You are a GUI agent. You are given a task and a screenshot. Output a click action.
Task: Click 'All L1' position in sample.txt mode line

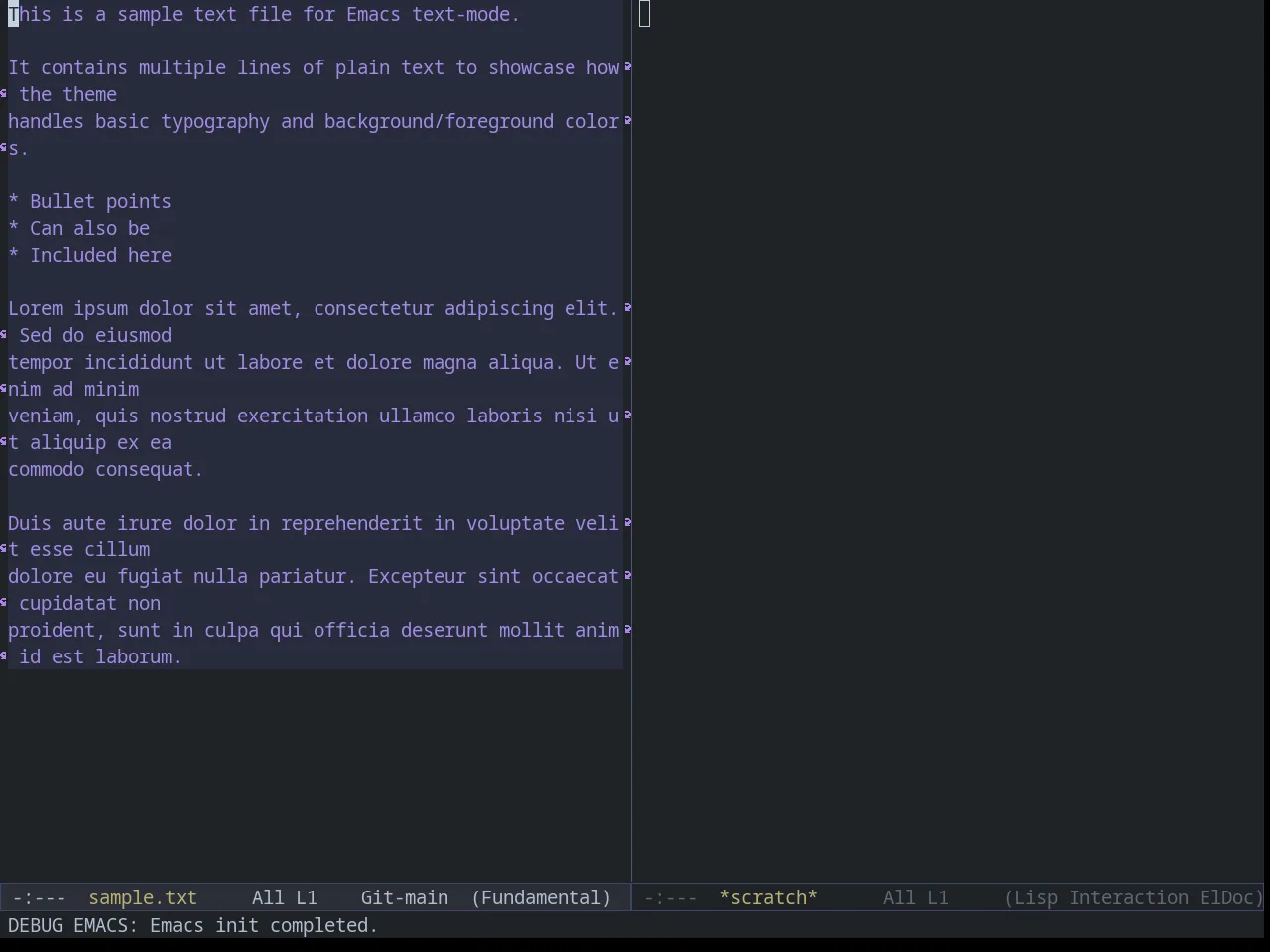point(285,897)
